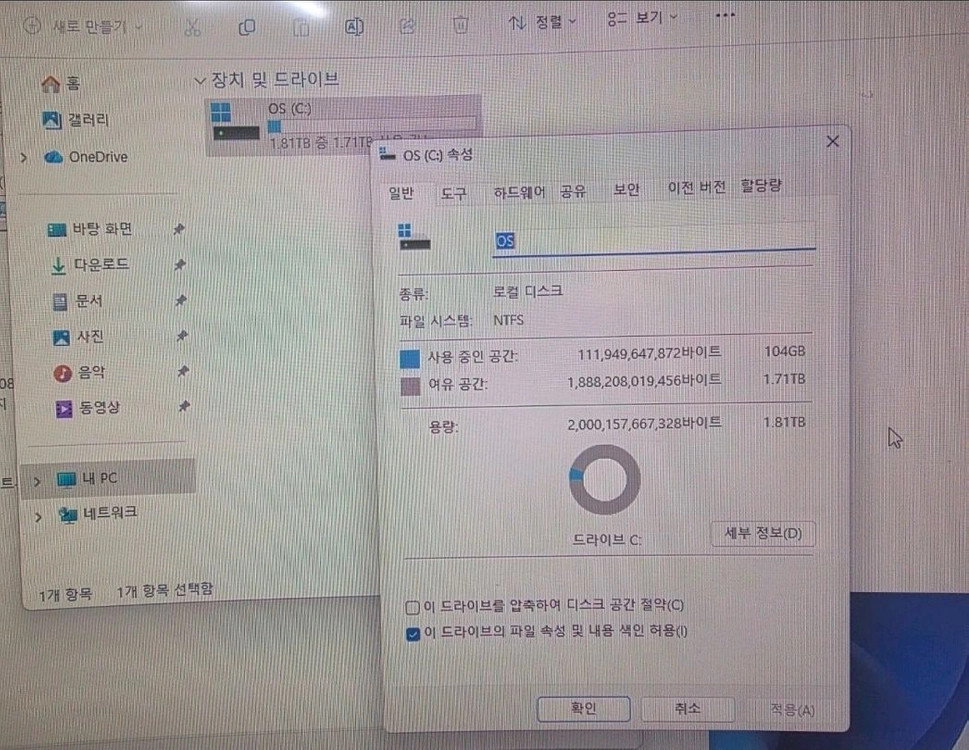Click the pin icon next to 동영상

coord(184,406)
